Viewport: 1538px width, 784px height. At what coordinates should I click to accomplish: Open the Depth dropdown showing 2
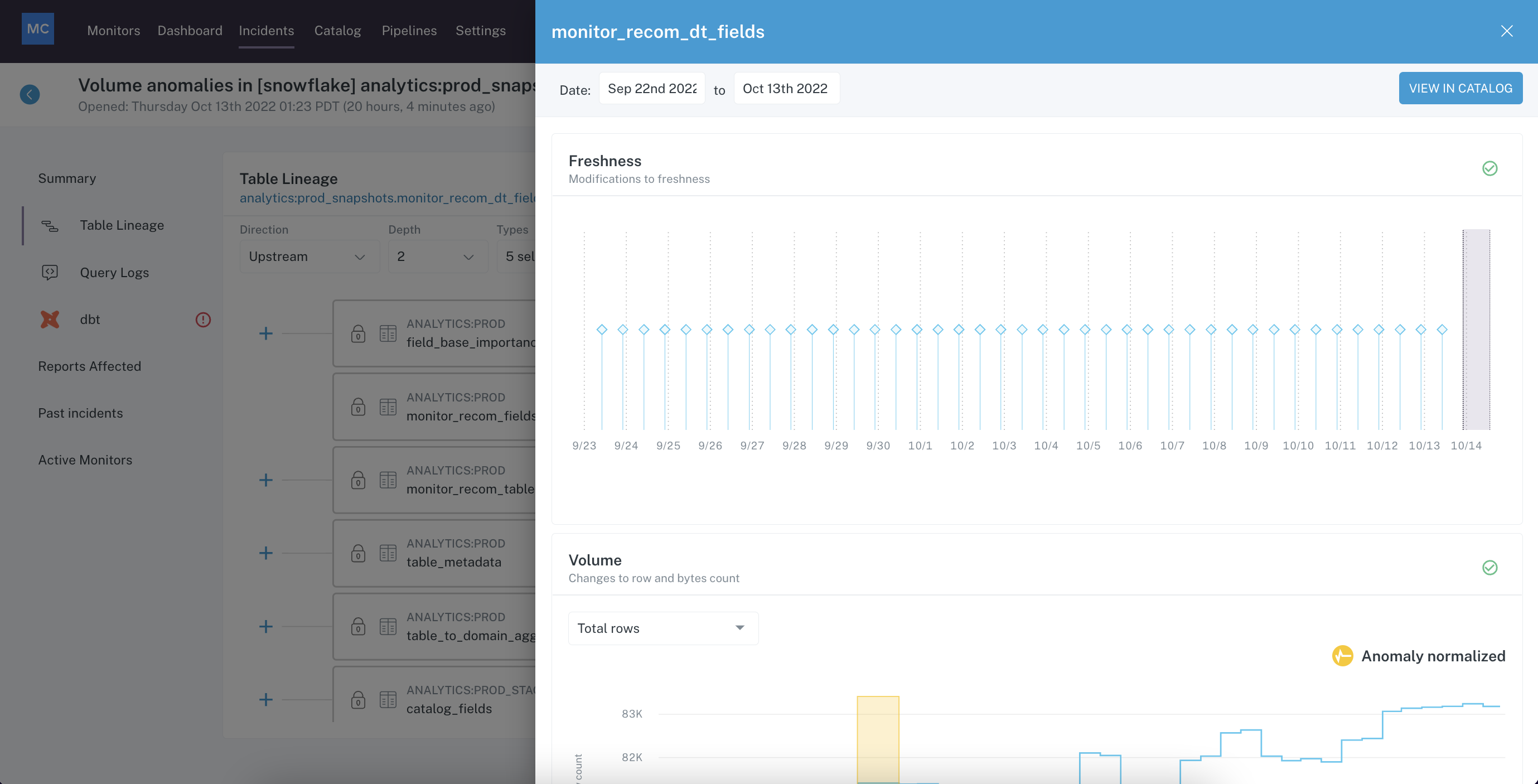pyautogui.click(x=438, y=257)
